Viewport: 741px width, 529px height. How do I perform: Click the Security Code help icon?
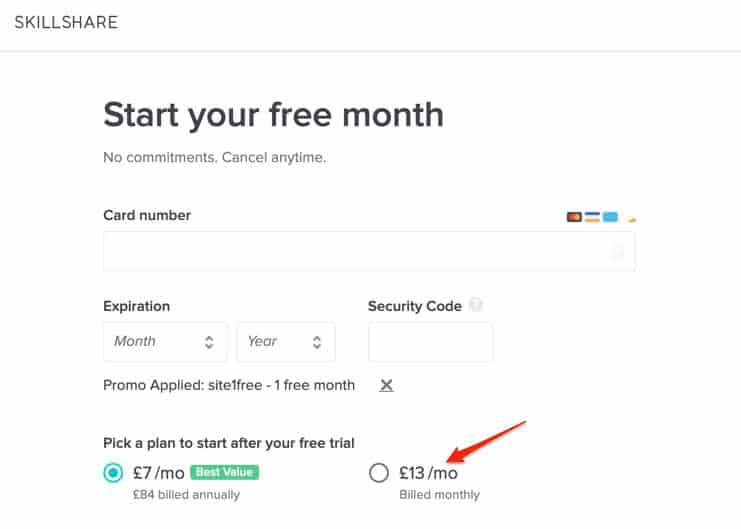(475, 305)
